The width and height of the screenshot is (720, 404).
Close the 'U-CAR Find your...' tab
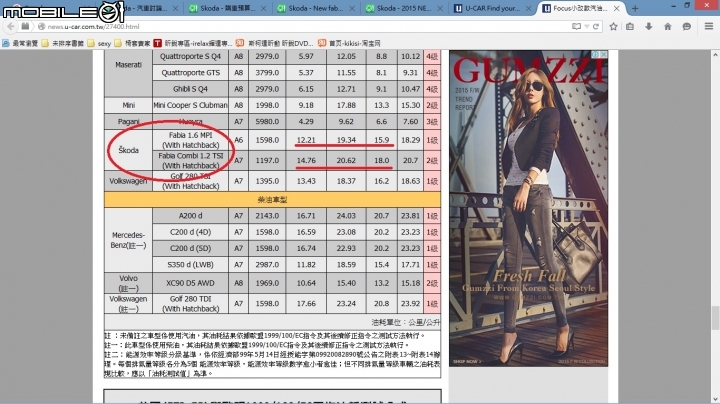pyautogui.click(x=529, y=8)
